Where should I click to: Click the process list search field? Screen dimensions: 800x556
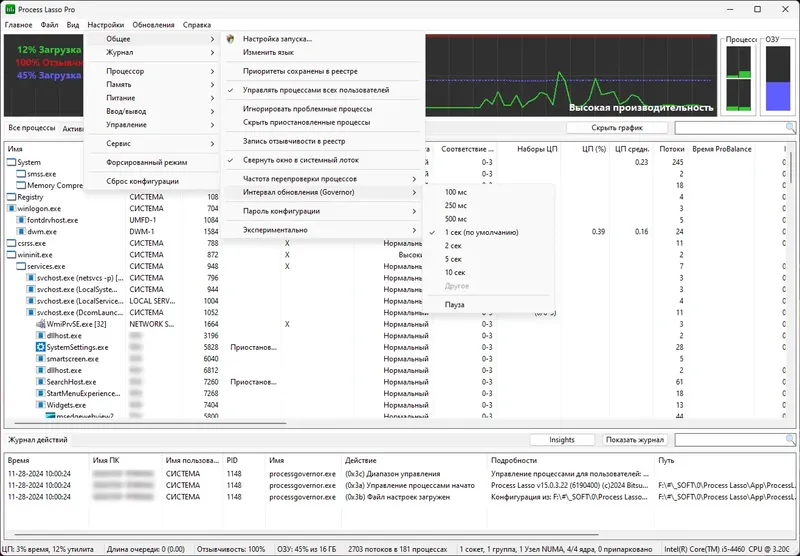[x=730, y=128]
